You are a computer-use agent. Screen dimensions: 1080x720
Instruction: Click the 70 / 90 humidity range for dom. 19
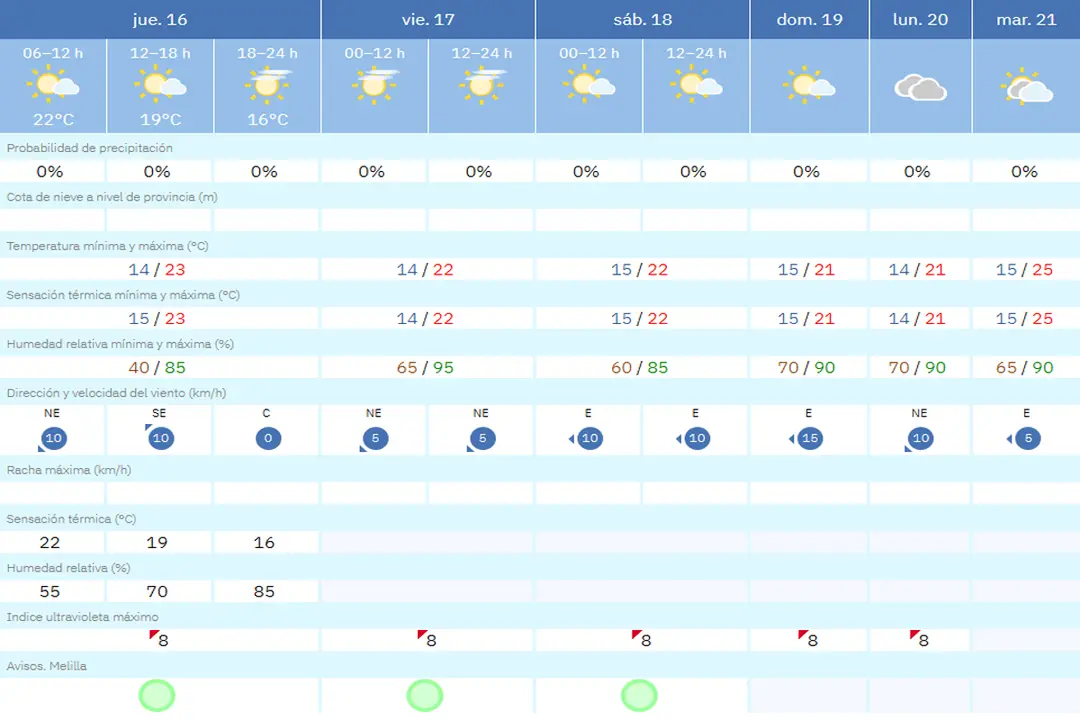[807, 367]
